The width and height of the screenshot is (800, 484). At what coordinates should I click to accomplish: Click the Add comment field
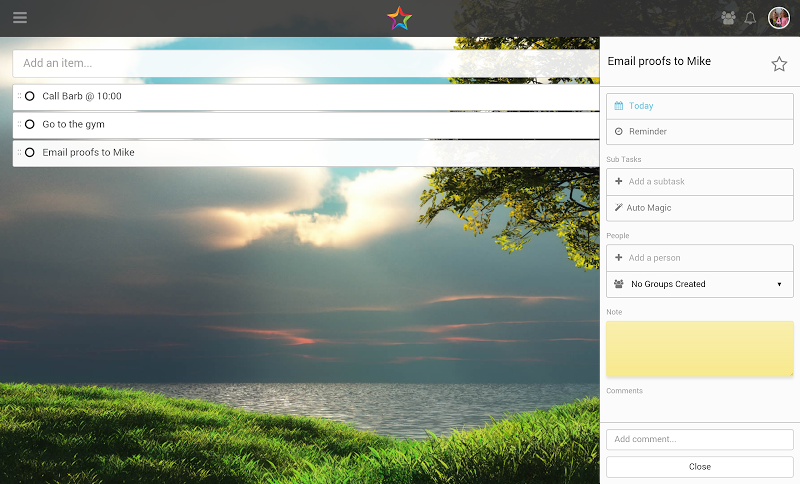tap(699, 439)
